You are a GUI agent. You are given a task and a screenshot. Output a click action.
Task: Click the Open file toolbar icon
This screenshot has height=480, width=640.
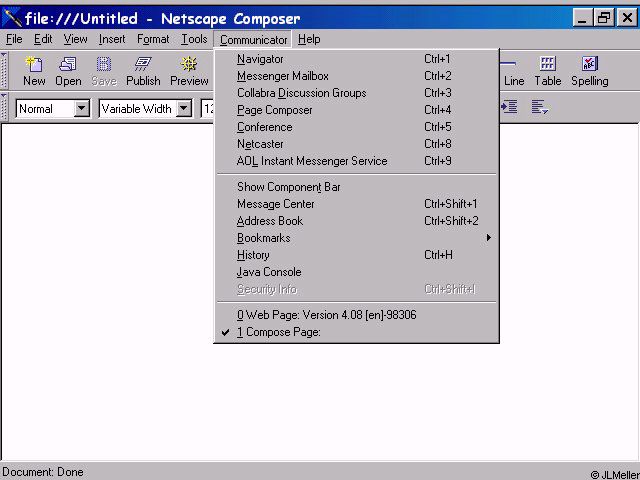pos(68,71)
